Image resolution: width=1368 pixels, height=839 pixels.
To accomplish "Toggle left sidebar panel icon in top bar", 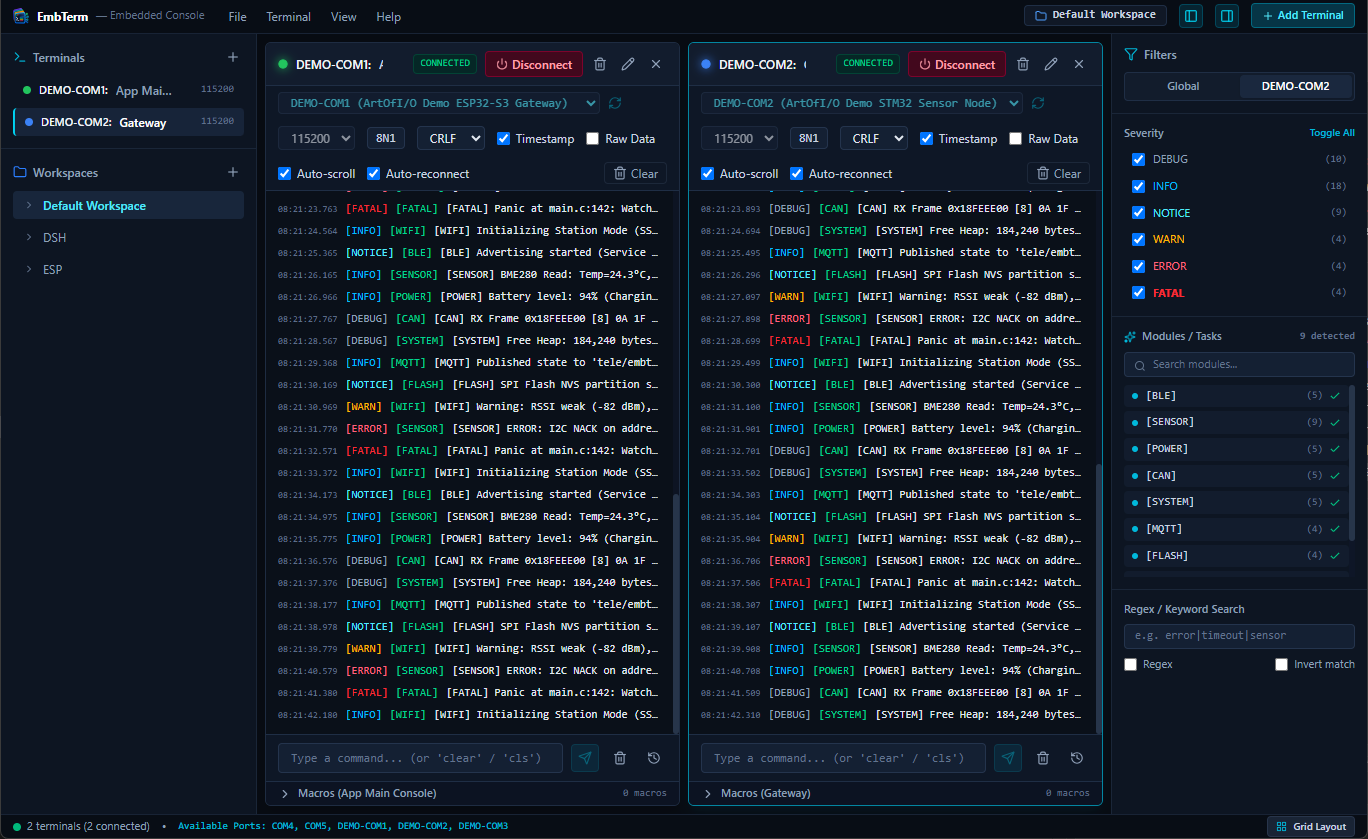I will coord(1190,15).
